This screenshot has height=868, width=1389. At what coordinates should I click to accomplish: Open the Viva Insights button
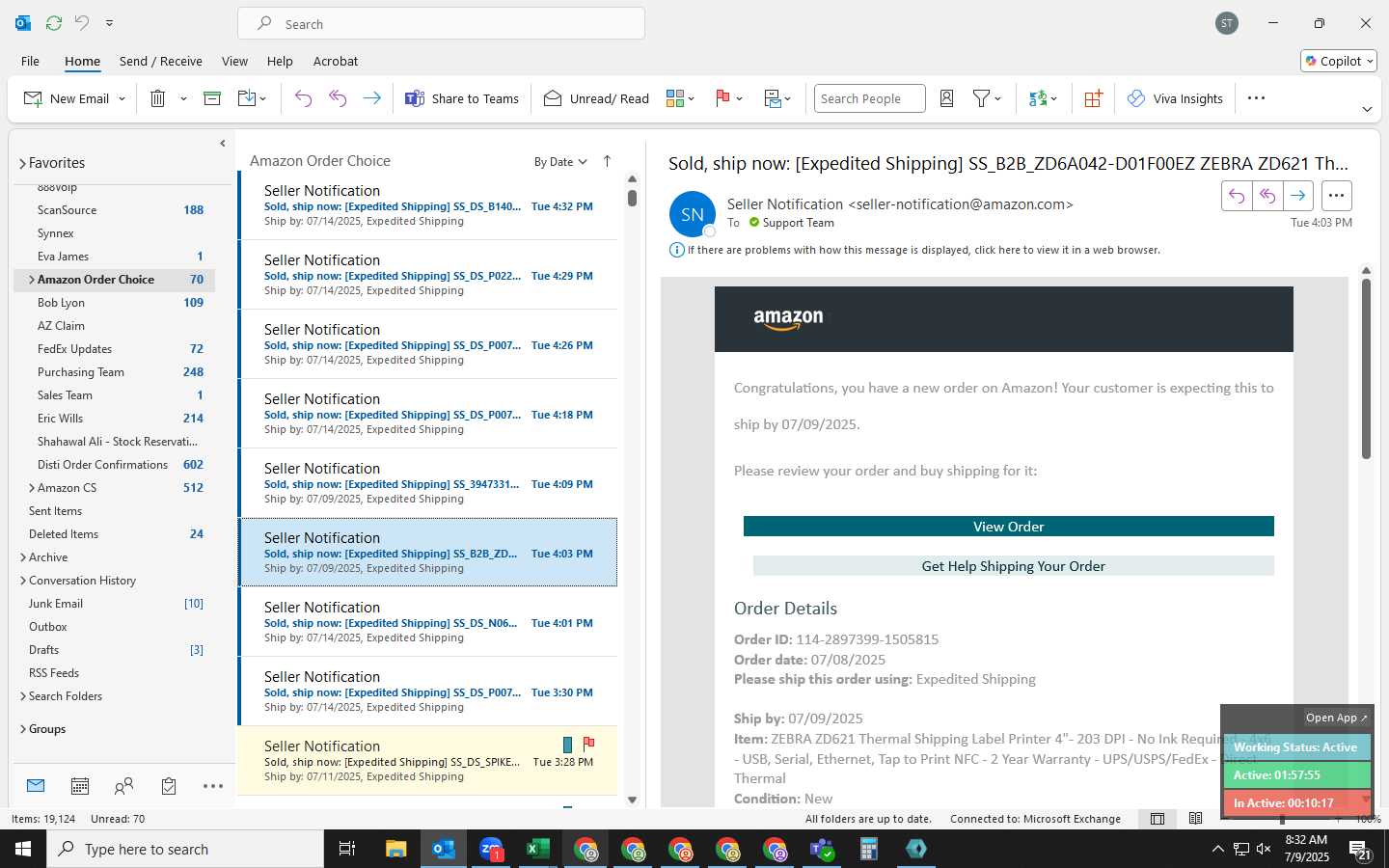coord(1175,98)
